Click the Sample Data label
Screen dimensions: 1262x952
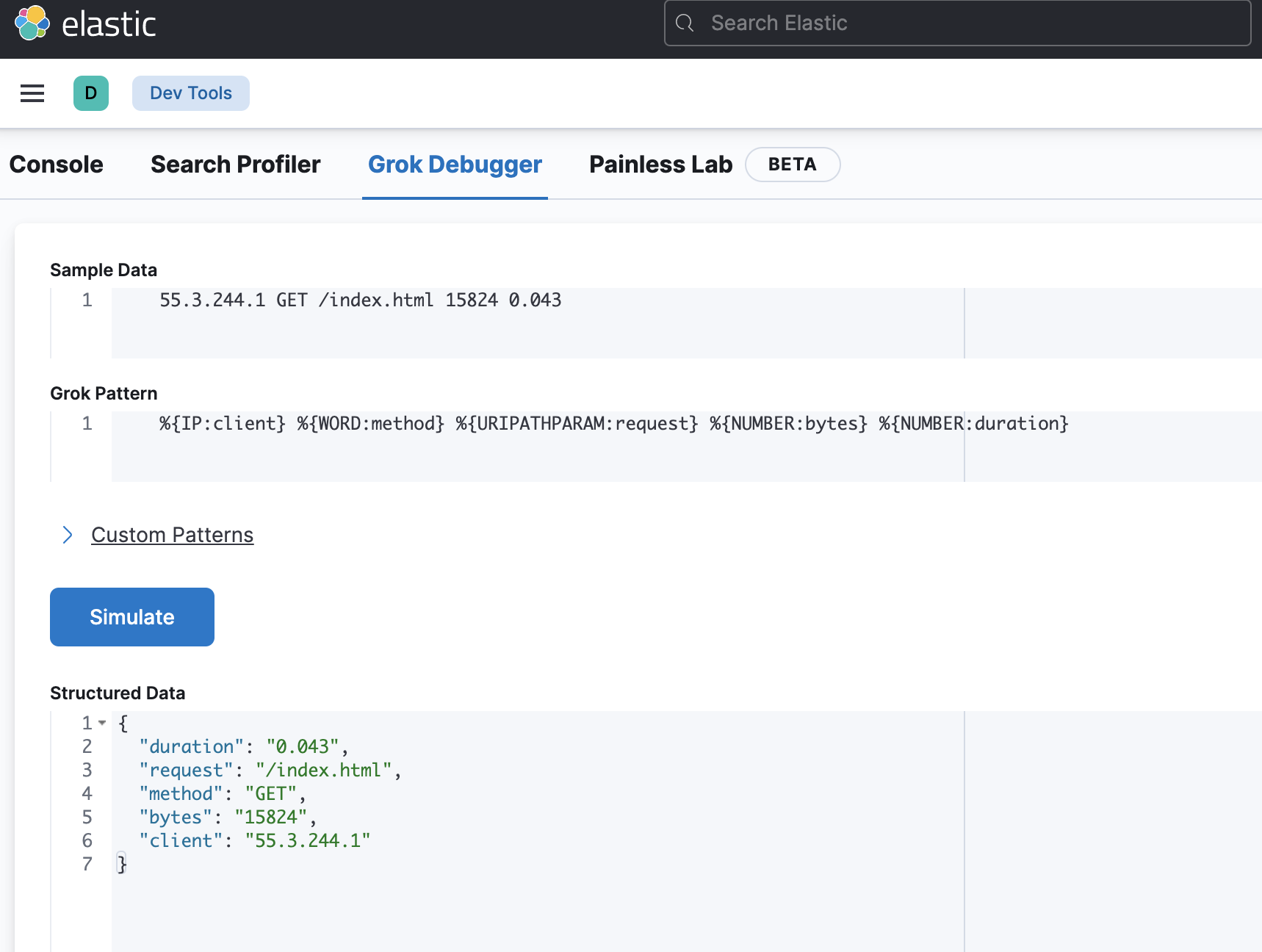click(x=104, y=270)
